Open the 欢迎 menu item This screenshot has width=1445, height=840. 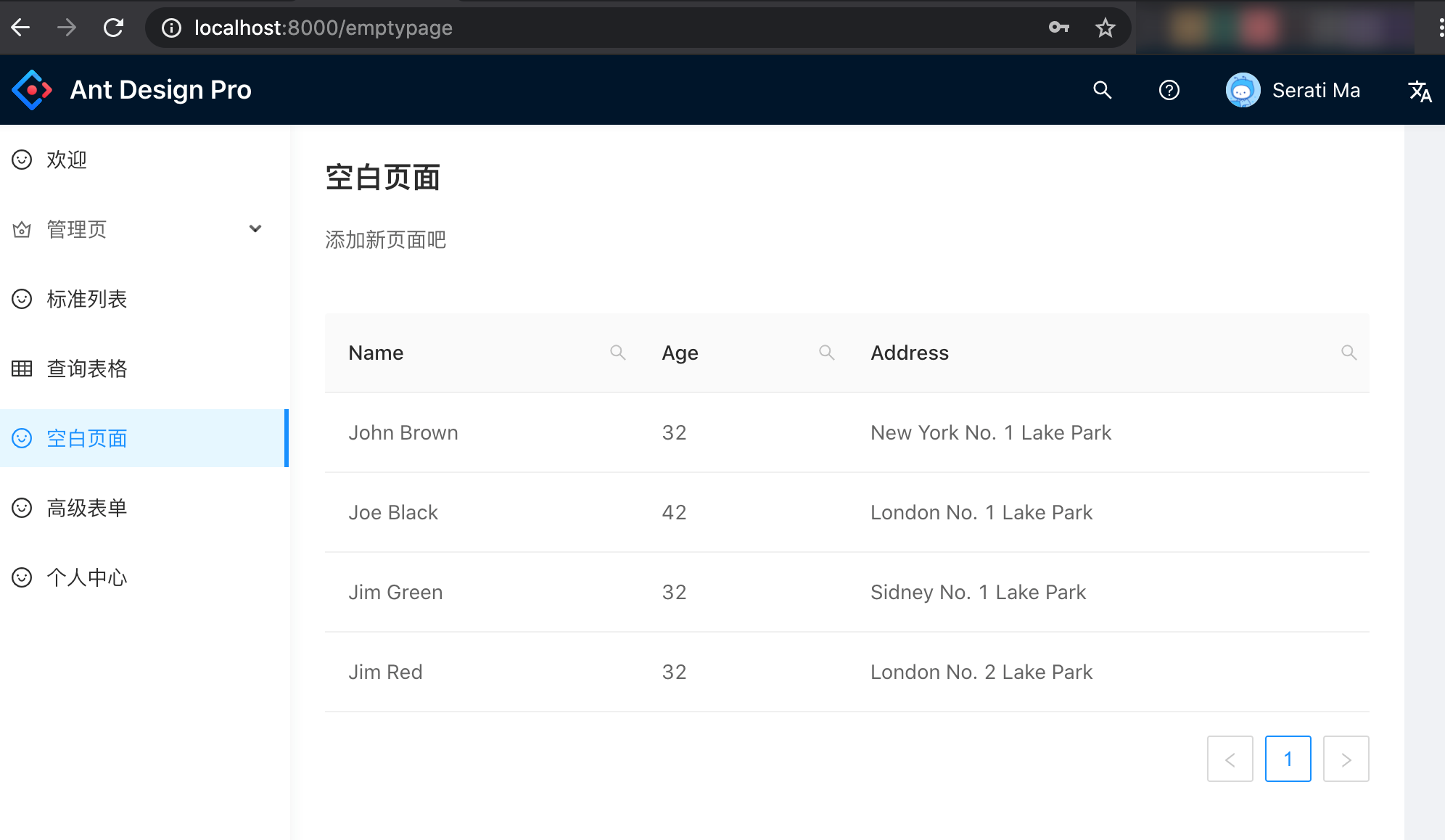(67, 160)
